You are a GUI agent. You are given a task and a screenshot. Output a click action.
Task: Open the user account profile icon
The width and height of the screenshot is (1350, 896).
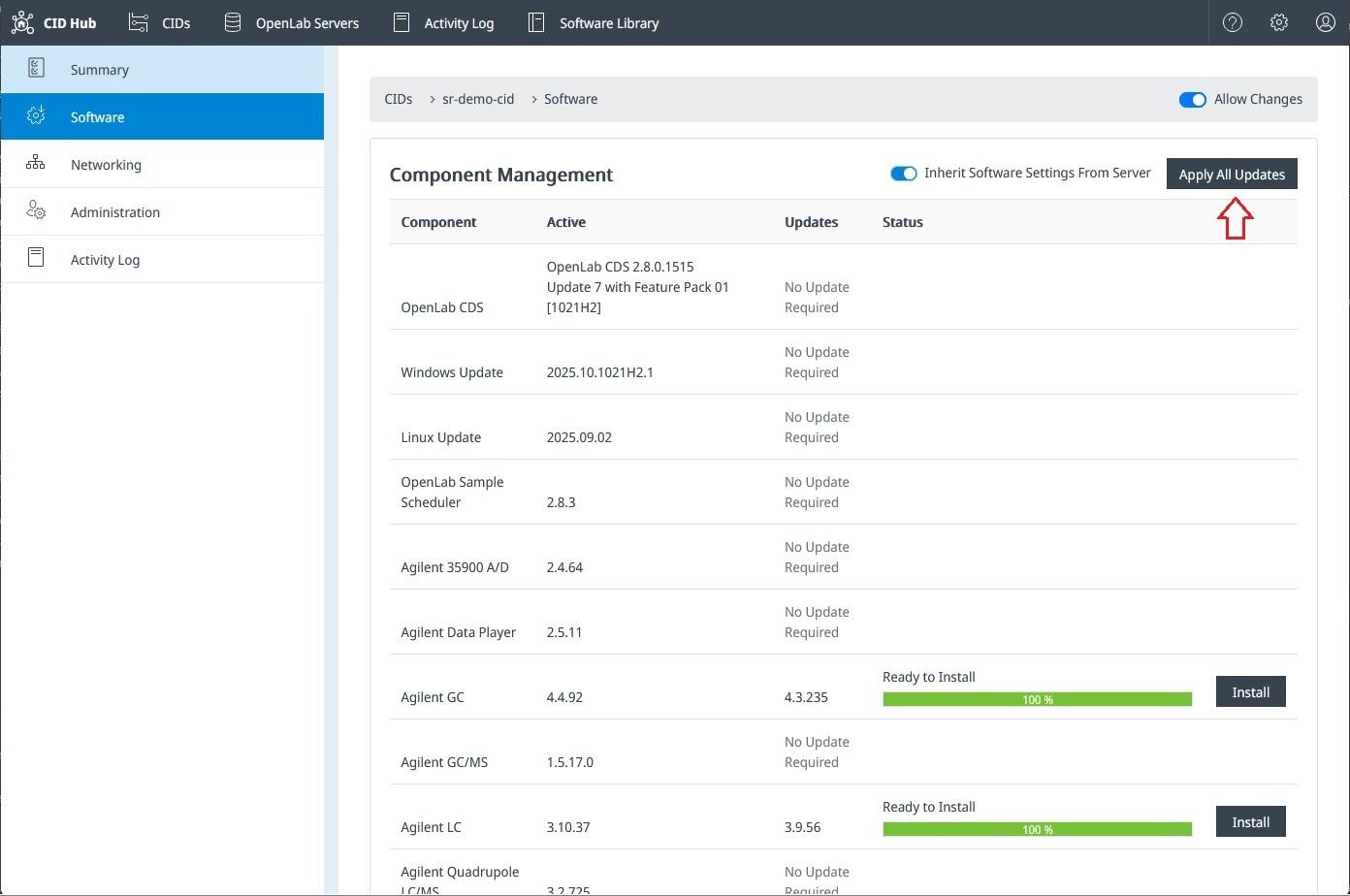click(1326, 22)
